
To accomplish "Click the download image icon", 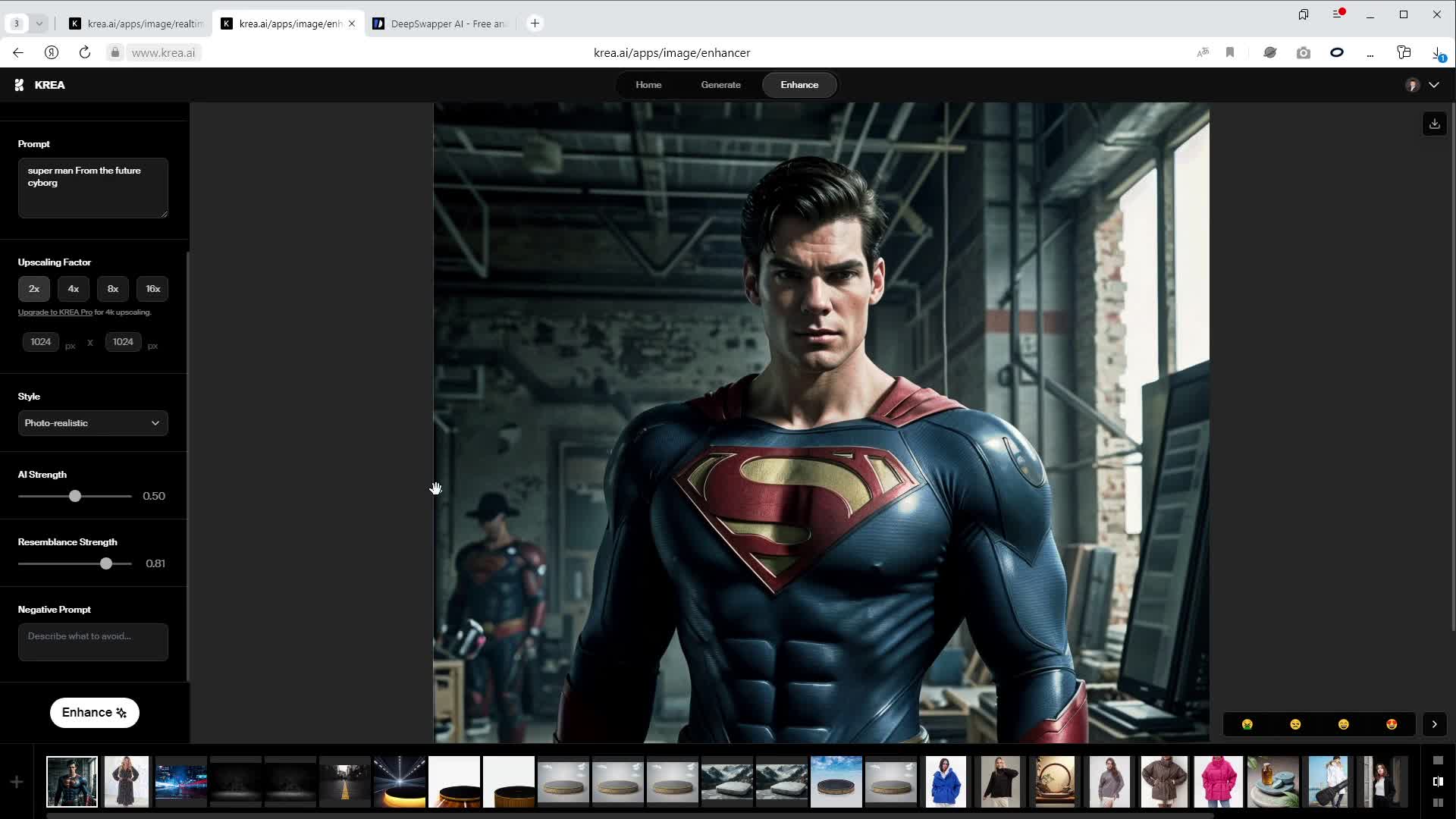I will [1434, 124].
